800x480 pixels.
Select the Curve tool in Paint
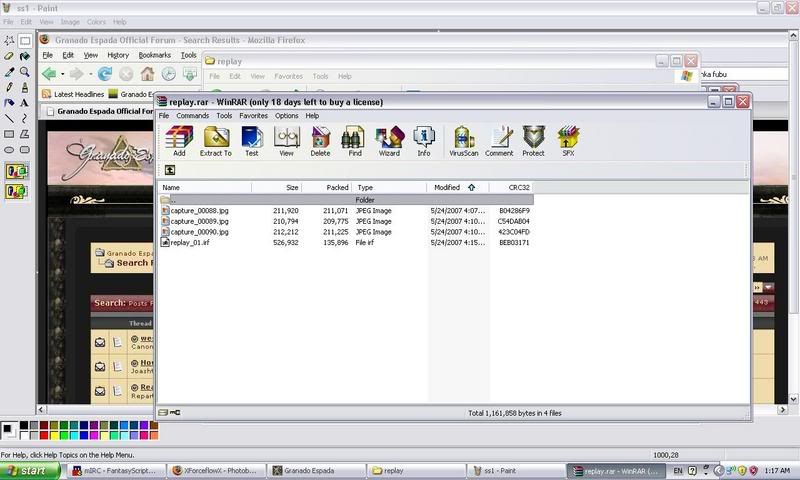24,118
